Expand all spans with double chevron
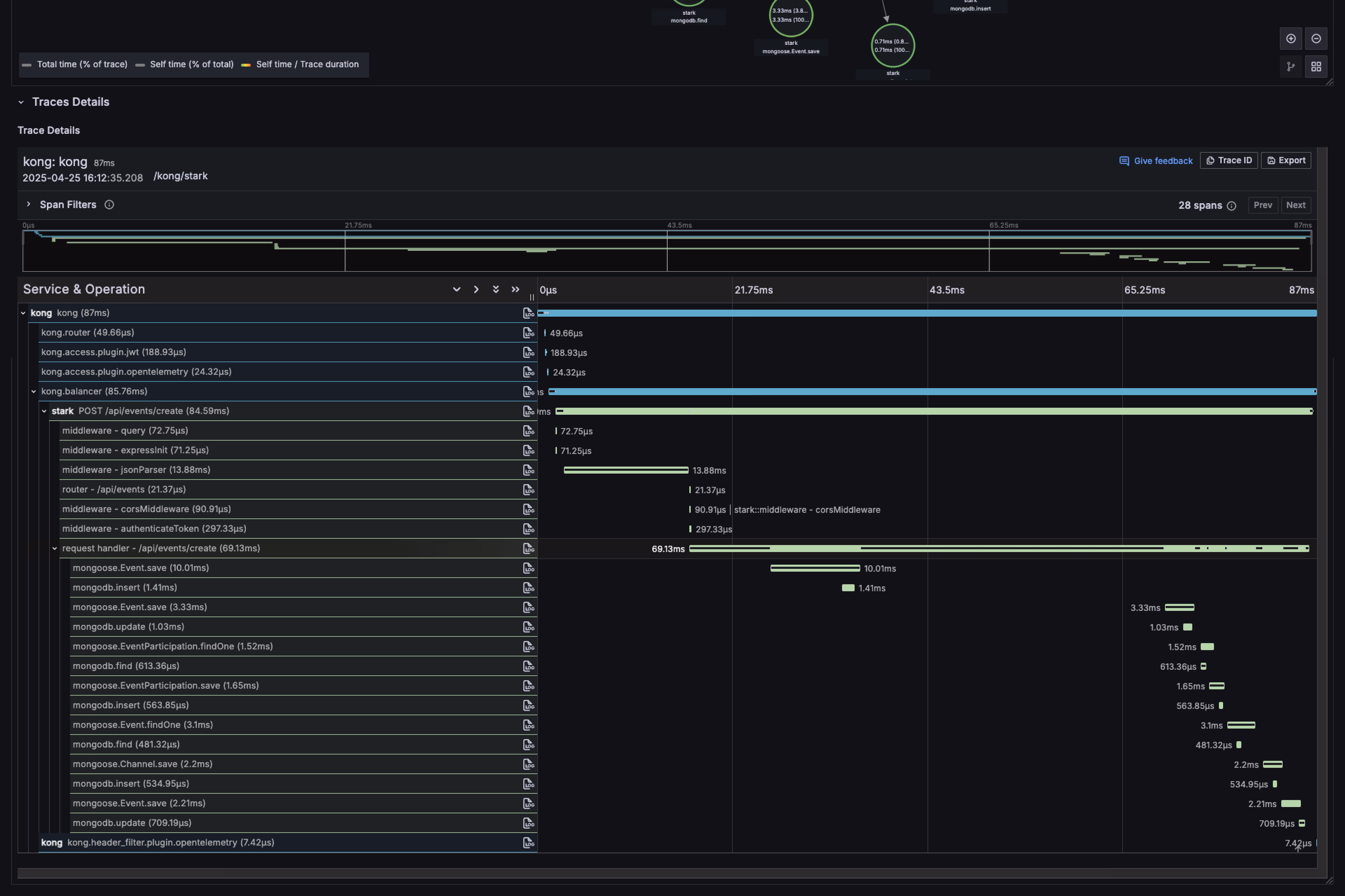The width and height of the screenshot is (1345, 896). coord(495,289)
